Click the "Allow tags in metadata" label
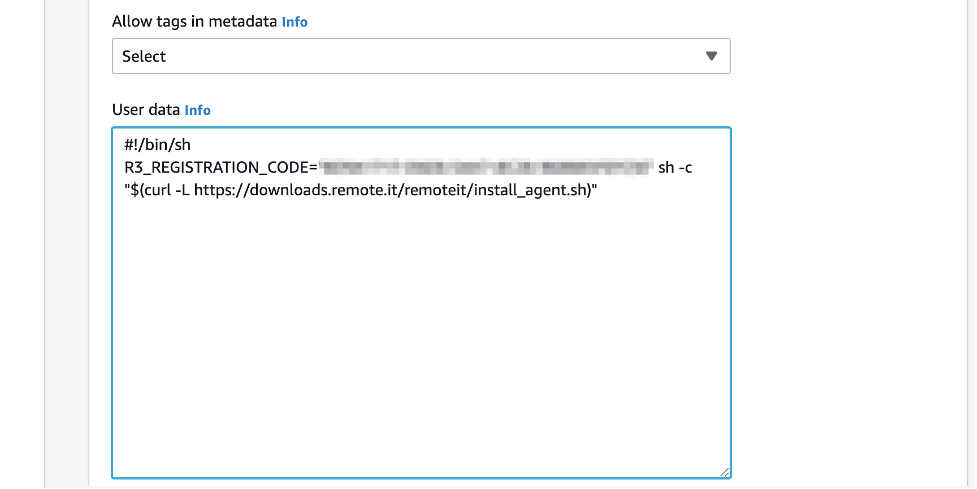Viewport: 977px width, 489px height. (194, 21)
